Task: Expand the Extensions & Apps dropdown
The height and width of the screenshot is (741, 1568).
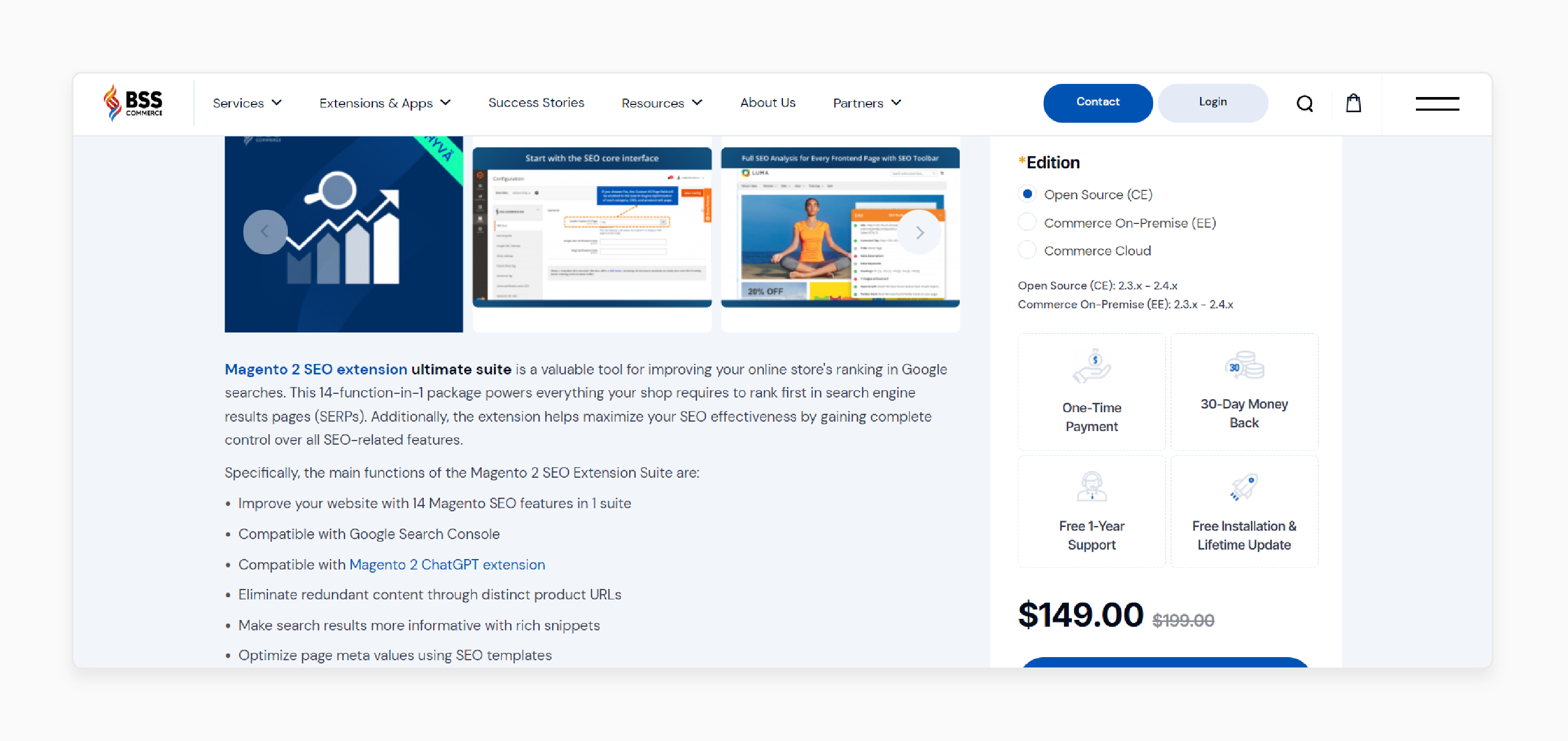Action: [385, 103]
